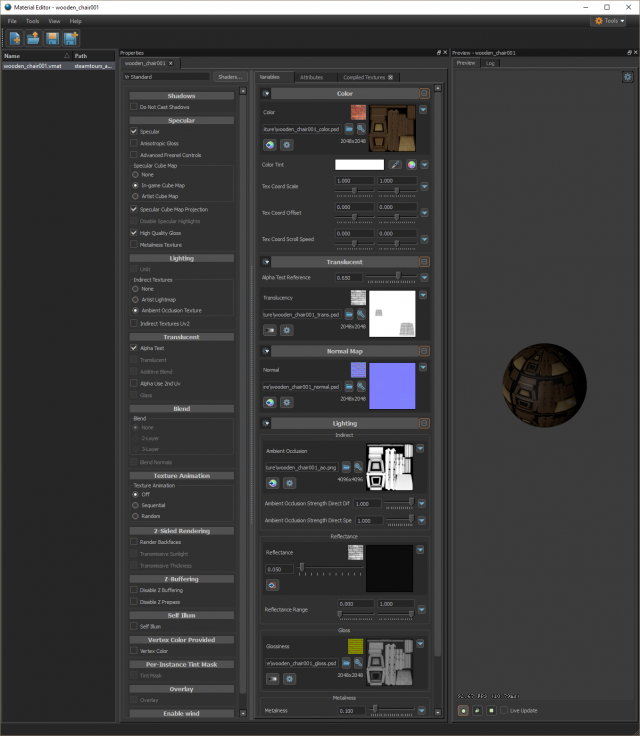Open preview settings gear icon
The height and width of the screenshot is (736, 640).
click(627, 77)
